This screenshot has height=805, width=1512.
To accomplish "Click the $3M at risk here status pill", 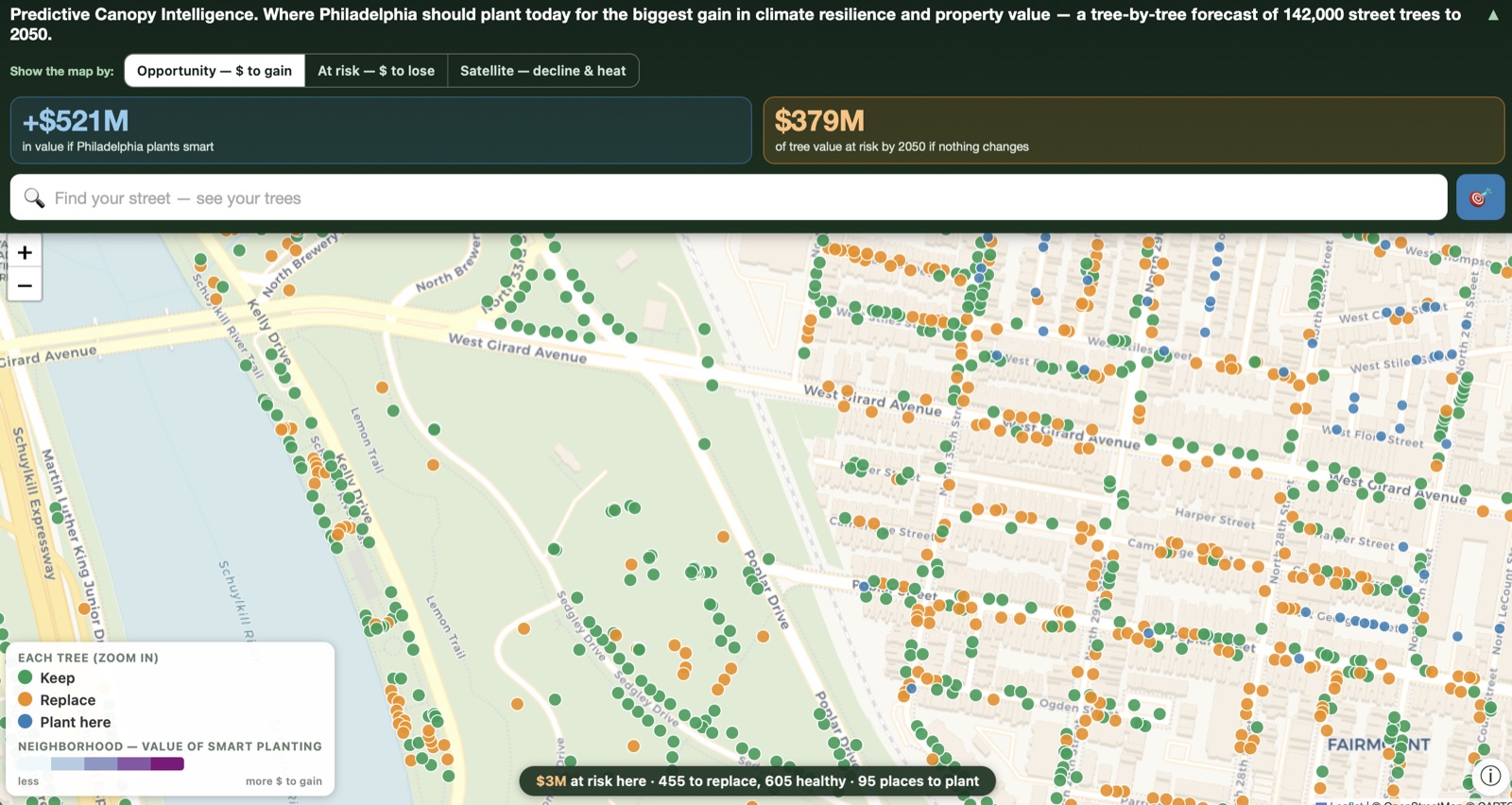I will 757,781.
